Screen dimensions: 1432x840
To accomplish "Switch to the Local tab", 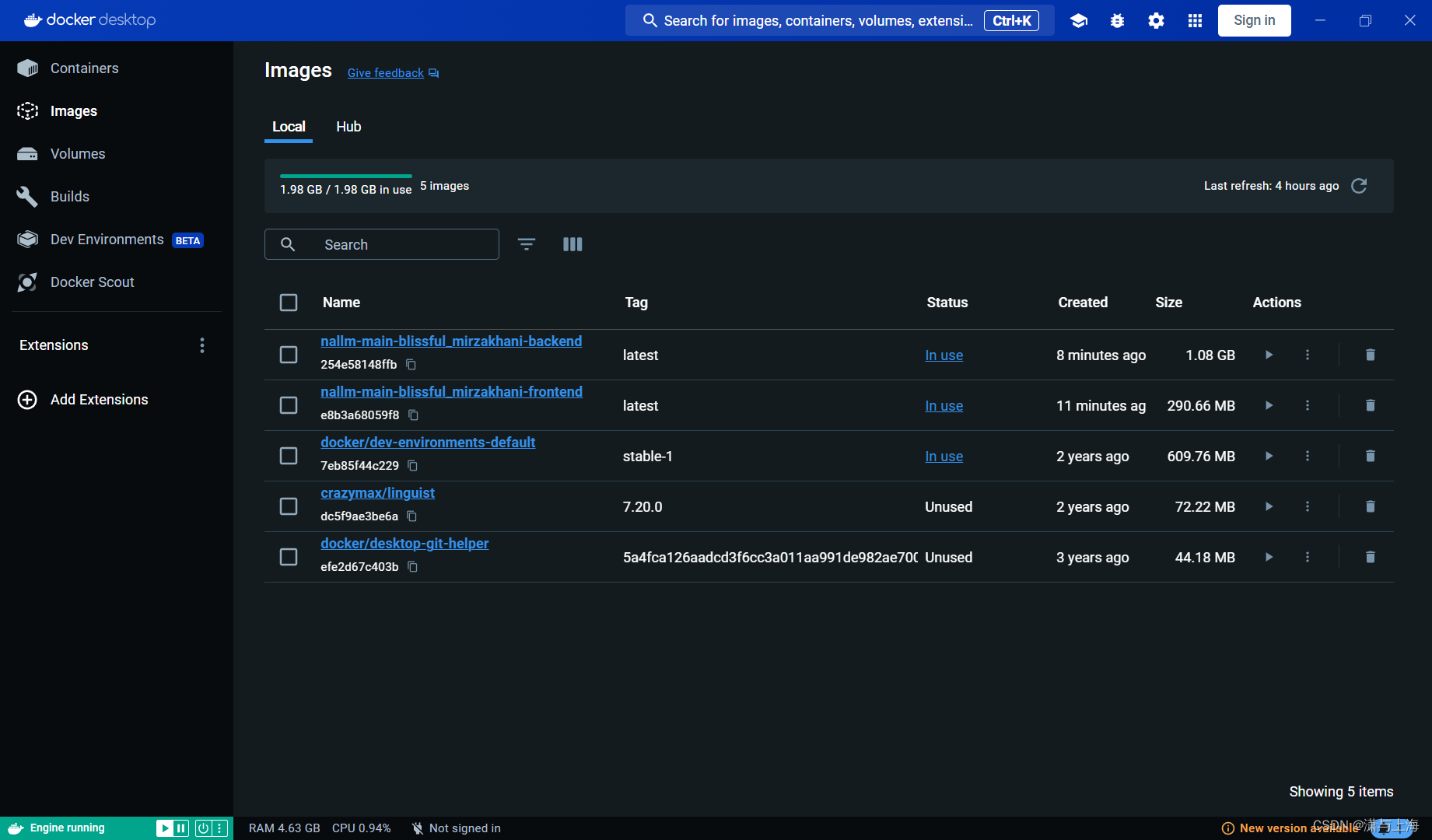I will point(289,127).
